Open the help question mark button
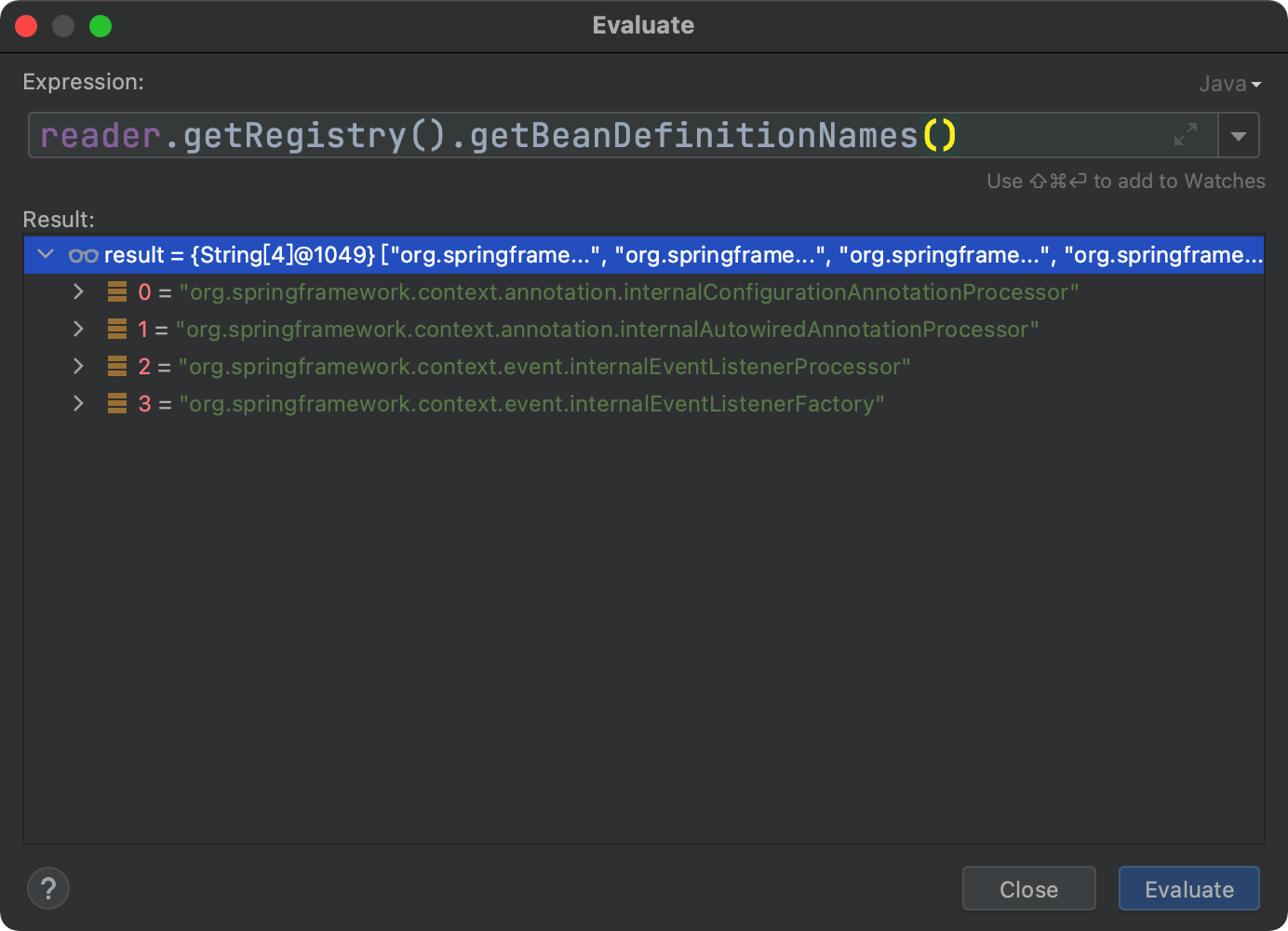The height and width of the screenshot is (931, 1288). click(48, 888)
